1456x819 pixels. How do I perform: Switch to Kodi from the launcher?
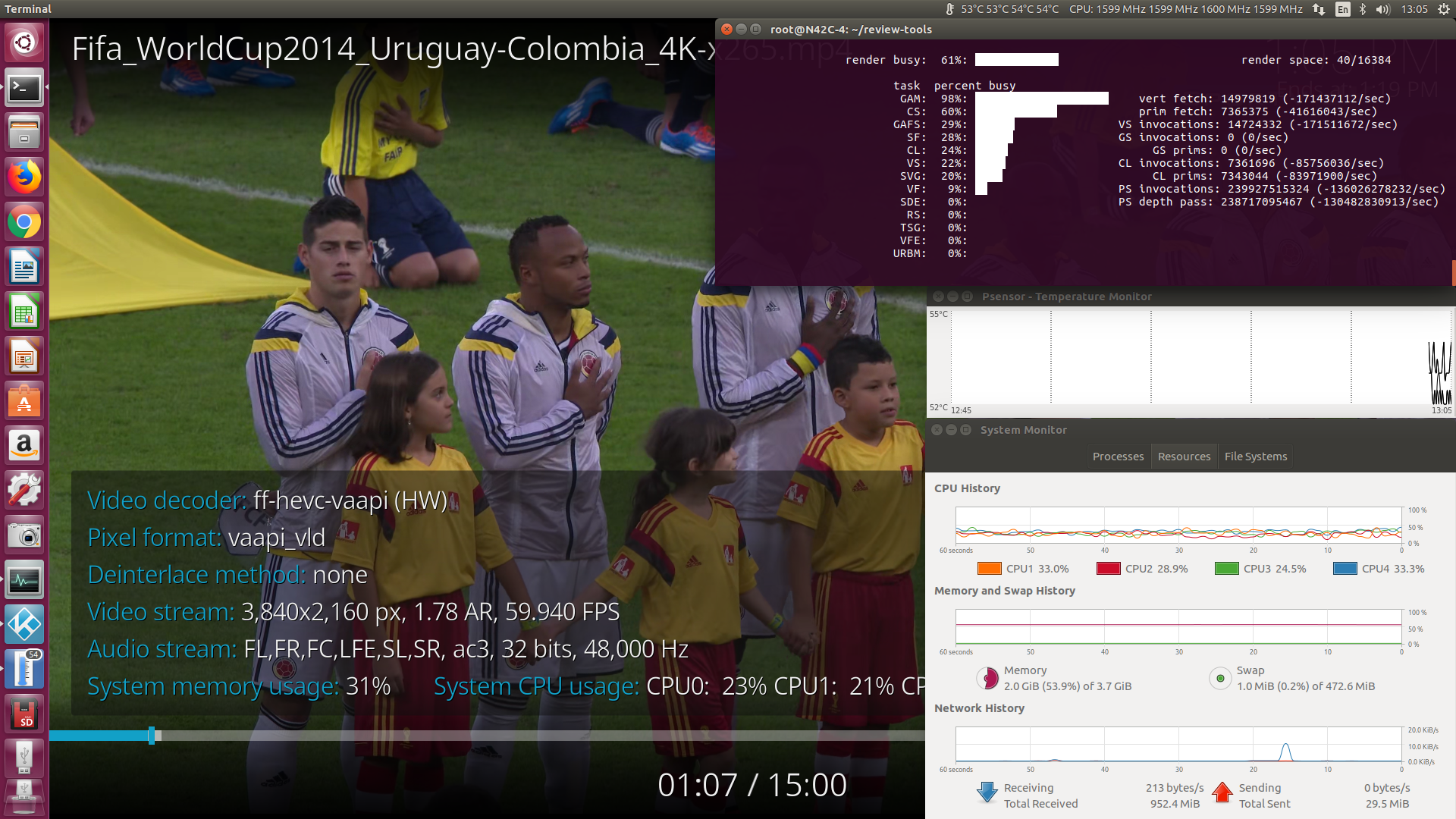pyautogui.click(x=24, y=625)
